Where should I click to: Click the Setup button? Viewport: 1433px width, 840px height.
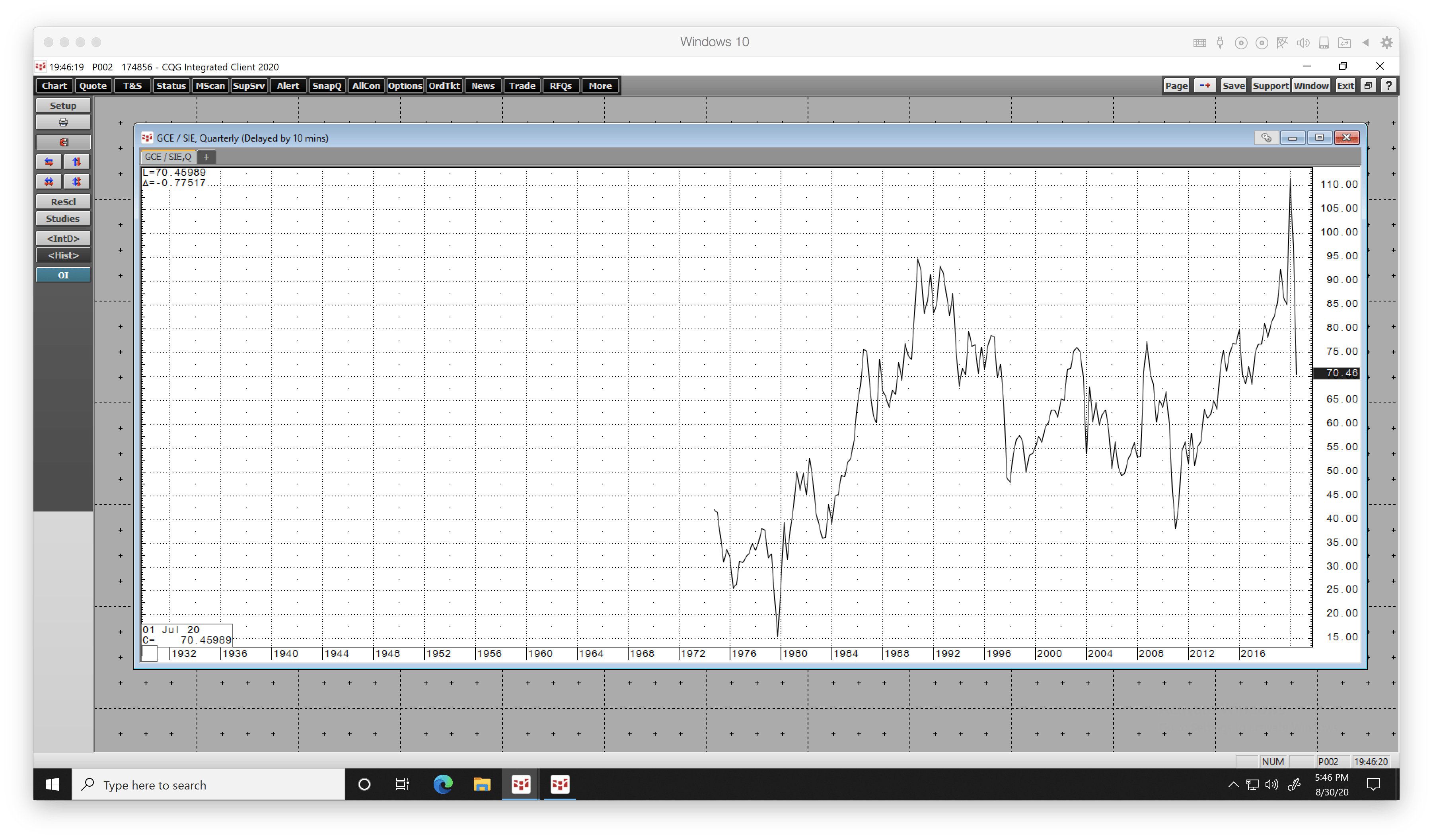[x=62, y=106]
